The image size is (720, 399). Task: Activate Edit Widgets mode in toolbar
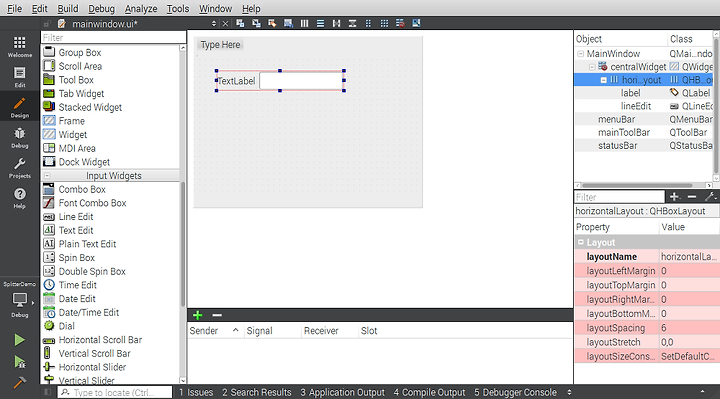coord(240,23)
